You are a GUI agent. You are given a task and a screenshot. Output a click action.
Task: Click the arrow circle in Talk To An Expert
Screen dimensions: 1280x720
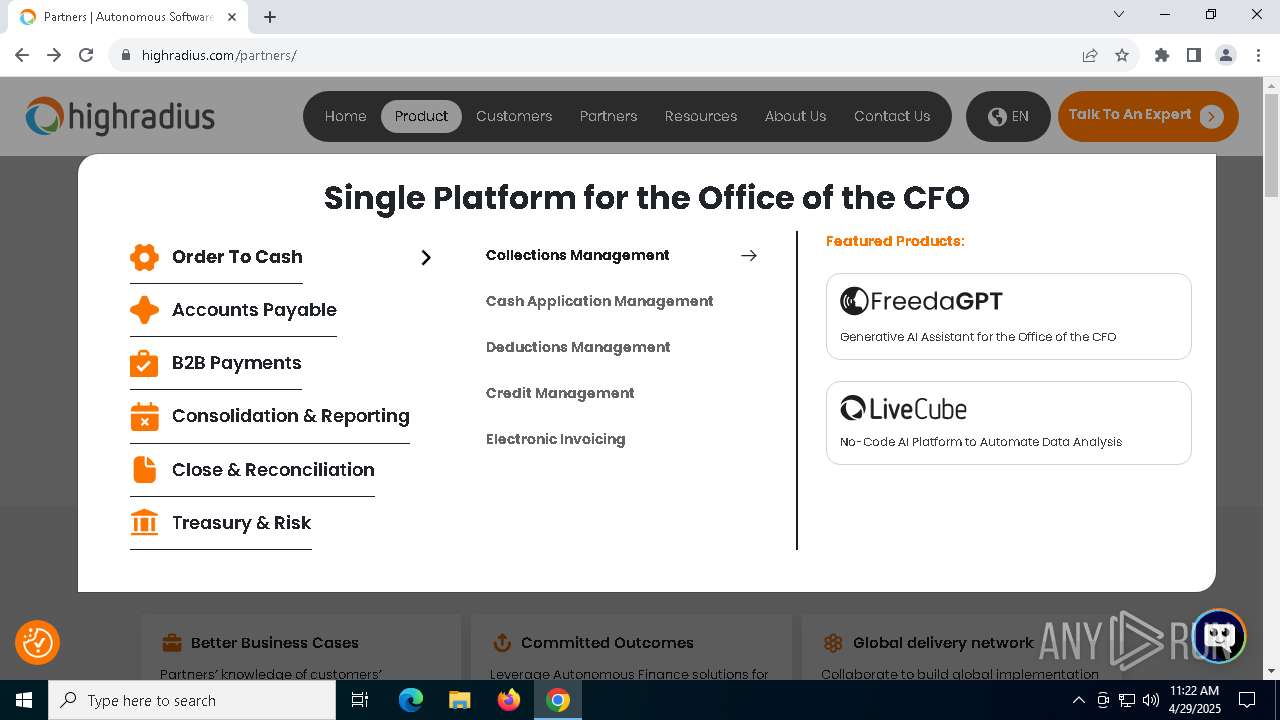[1211, 116]
